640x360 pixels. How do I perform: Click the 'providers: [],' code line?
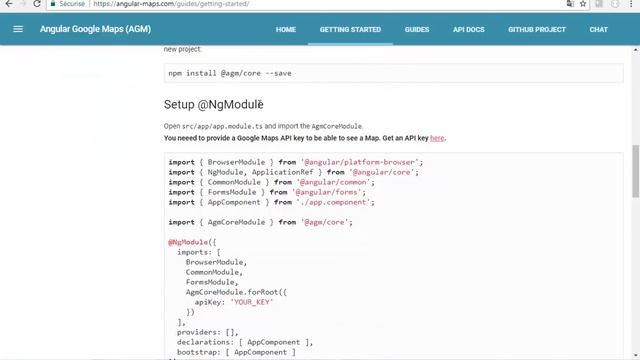pyautogui.click(x=207, y=332)
